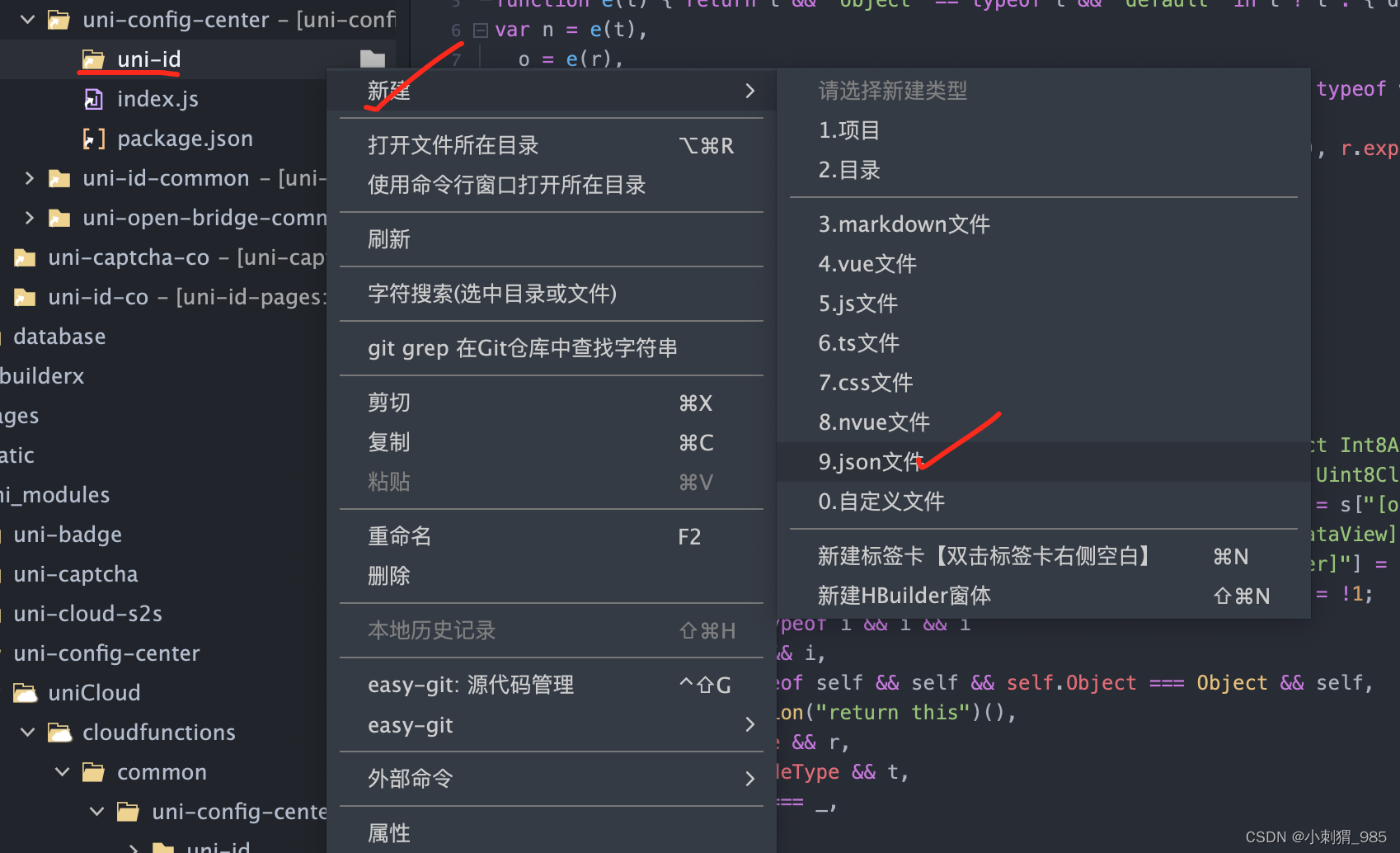The image size is (1400, 853).
Task: Select uni-cloud-s2s in the tree
Action: pos(88,614)
